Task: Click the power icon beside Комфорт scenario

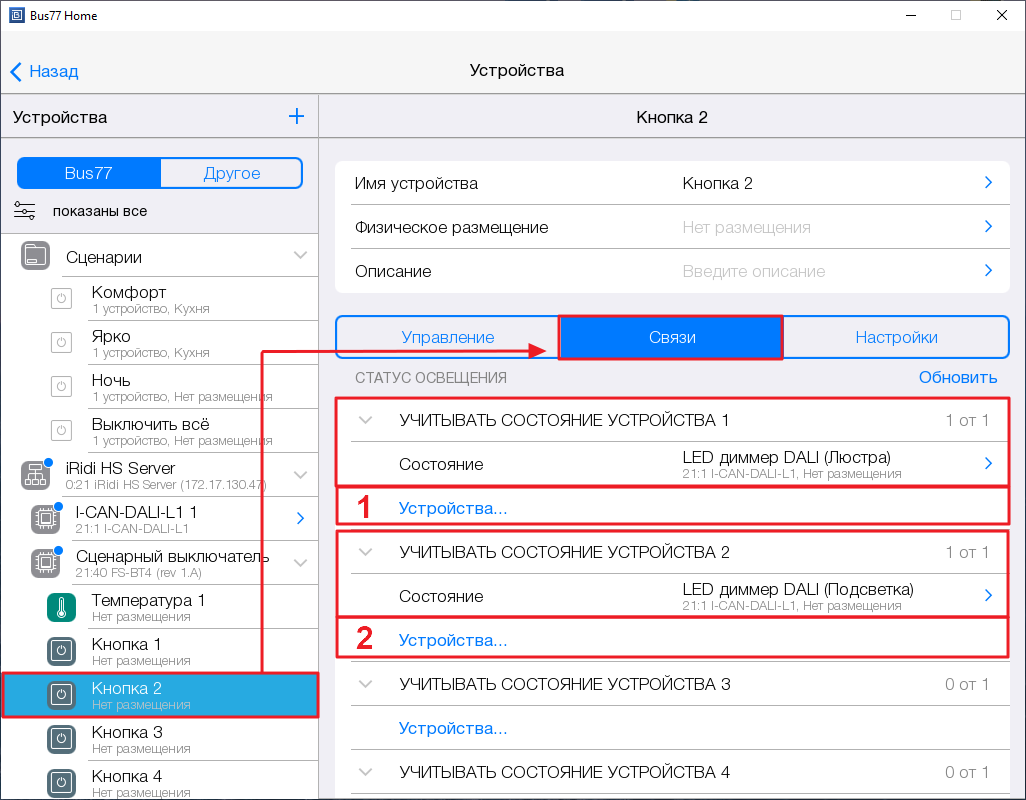Action: (x=62, y=299)
